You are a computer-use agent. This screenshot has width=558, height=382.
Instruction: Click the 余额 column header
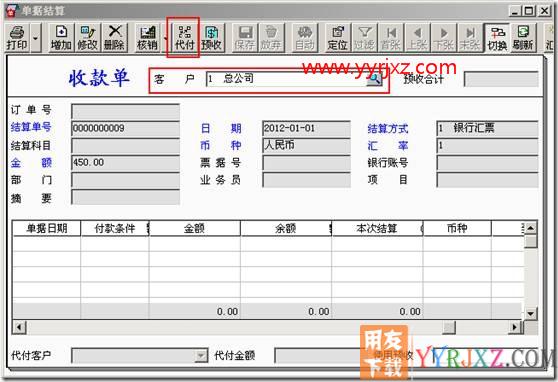coord(286,228)
